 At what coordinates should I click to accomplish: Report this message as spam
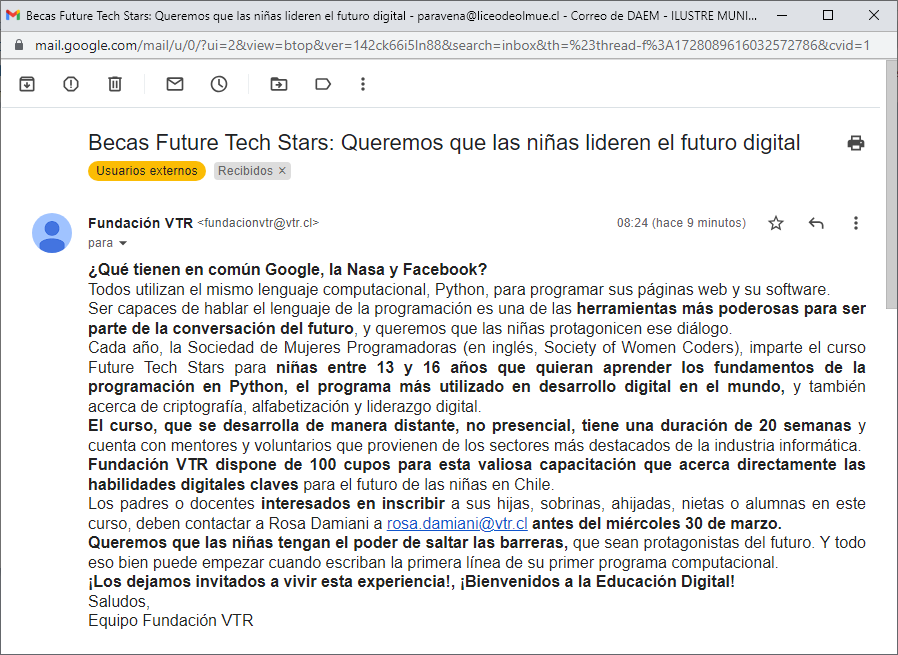click(71, 84)
